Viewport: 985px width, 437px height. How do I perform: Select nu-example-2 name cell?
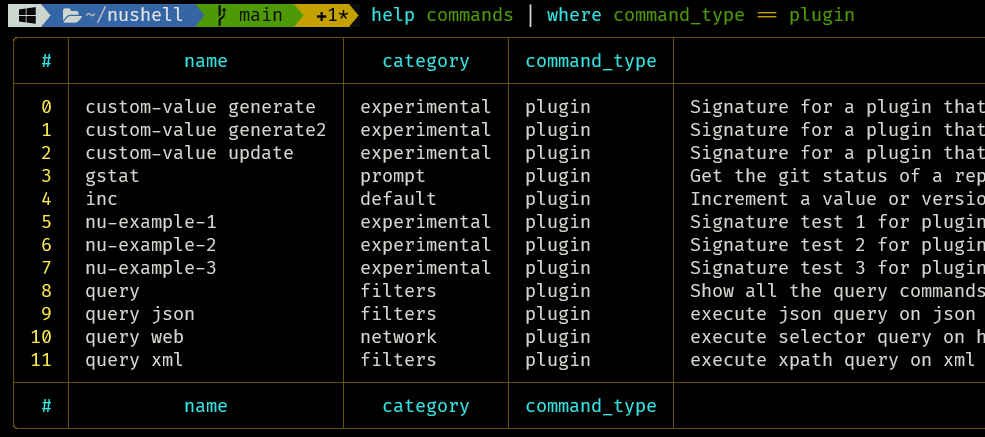(151, 245)
